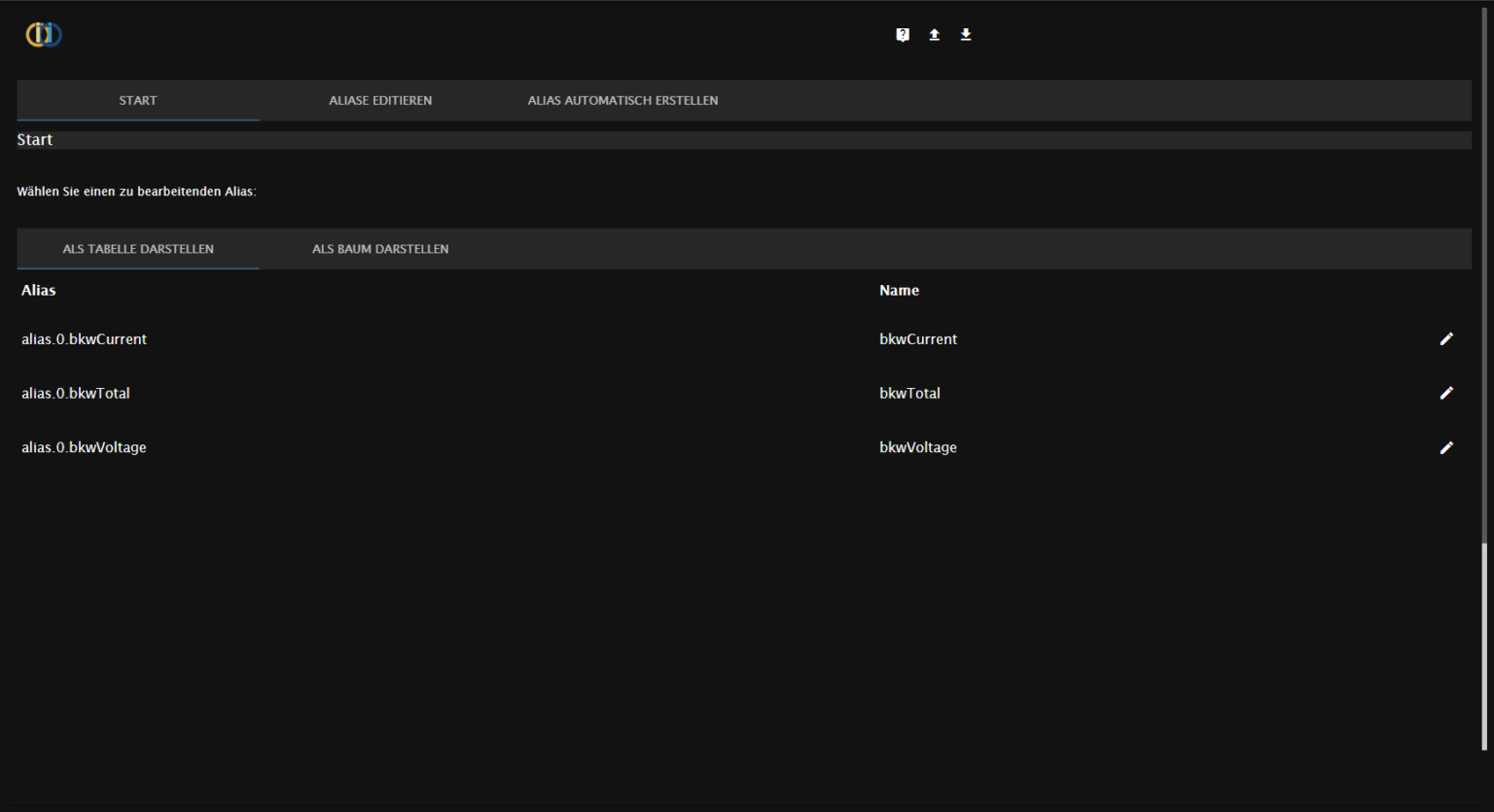
Task: Edit the bkwVoltage alias via pencil icon
Action: point(1447,447)
